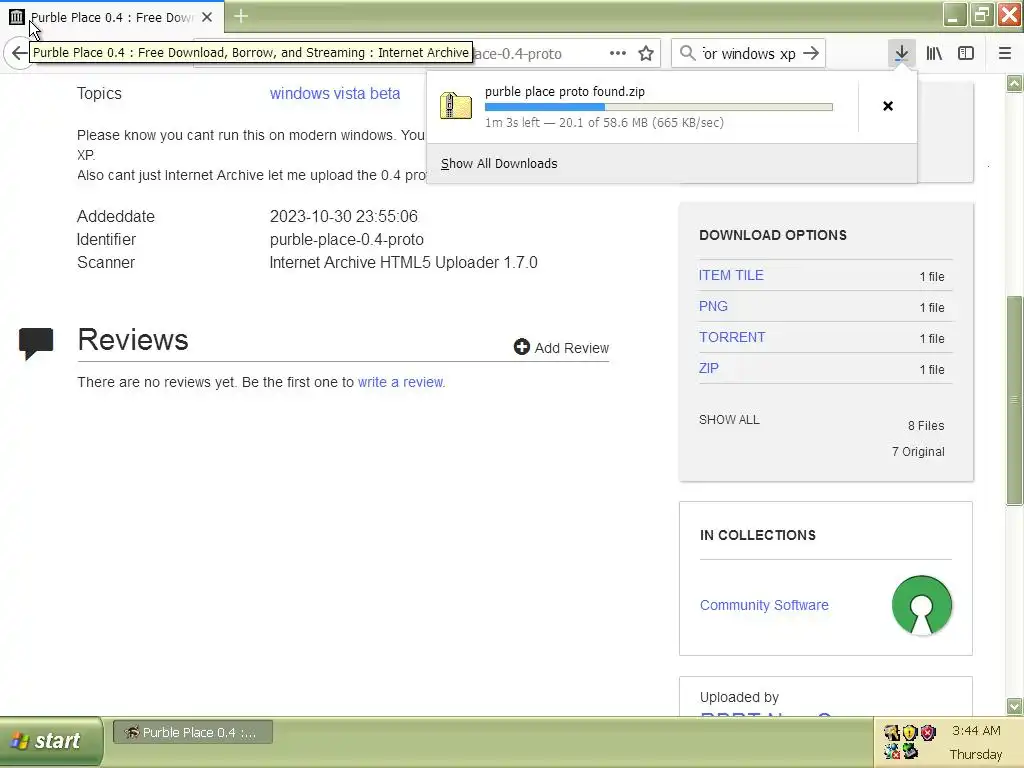Click the vertical scrollbar down arrow

coord(1014,706)
